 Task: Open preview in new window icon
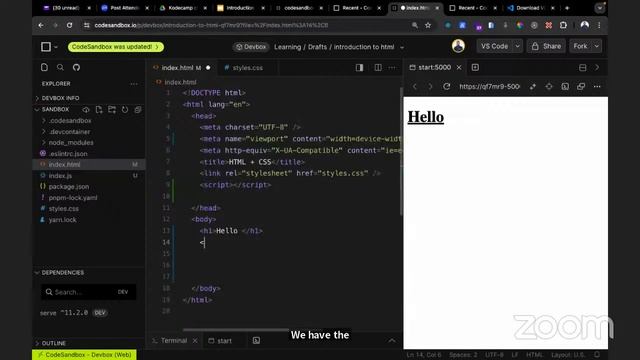(x=581, y=87)
